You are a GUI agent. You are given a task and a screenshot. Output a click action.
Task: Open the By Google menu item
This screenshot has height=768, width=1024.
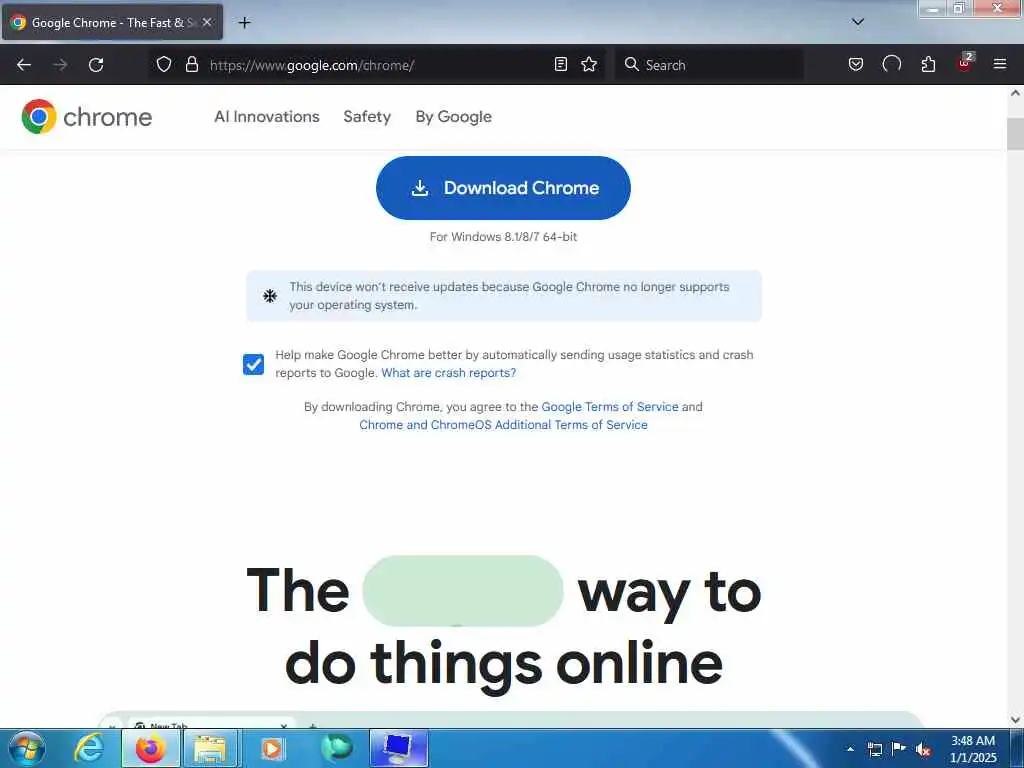(x=454, y=117)
